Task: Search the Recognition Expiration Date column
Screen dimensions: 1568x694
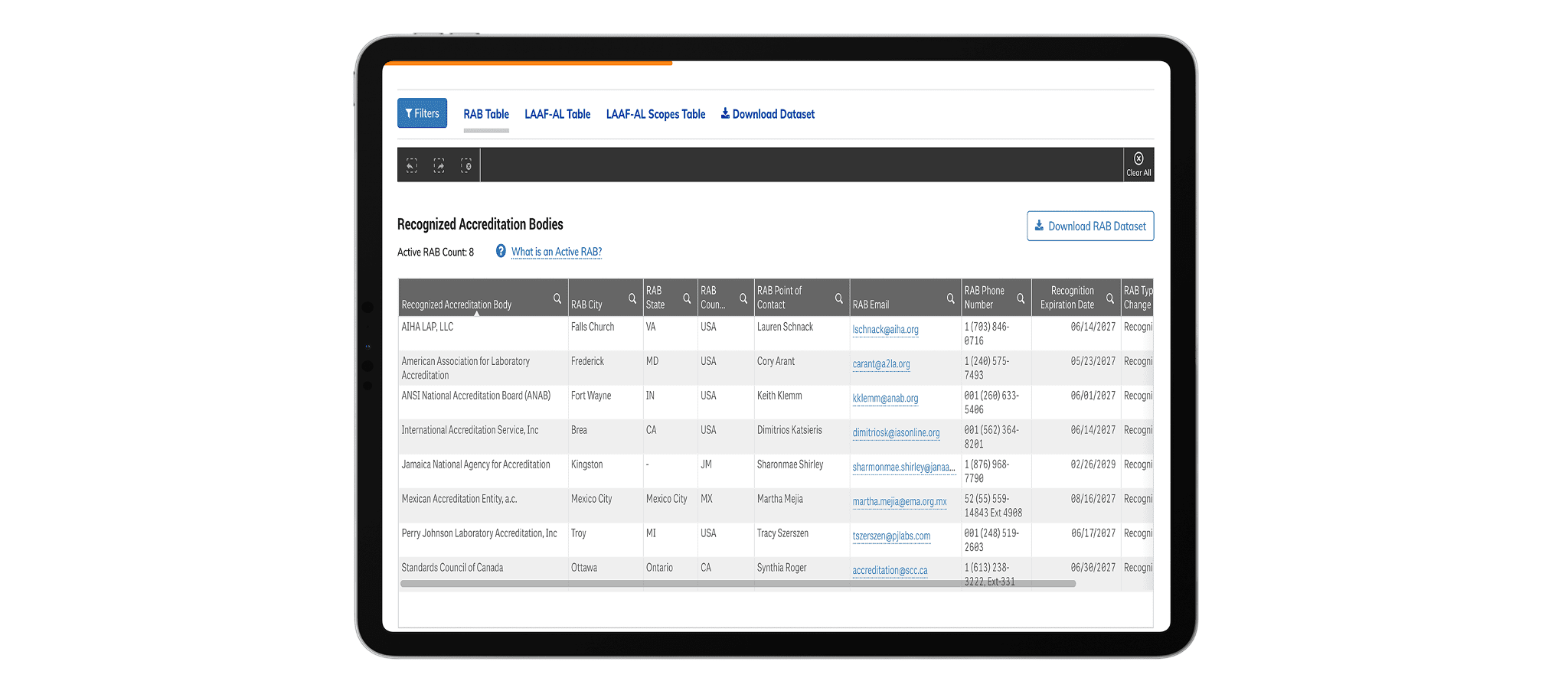Action: [x=1110, y=298]
